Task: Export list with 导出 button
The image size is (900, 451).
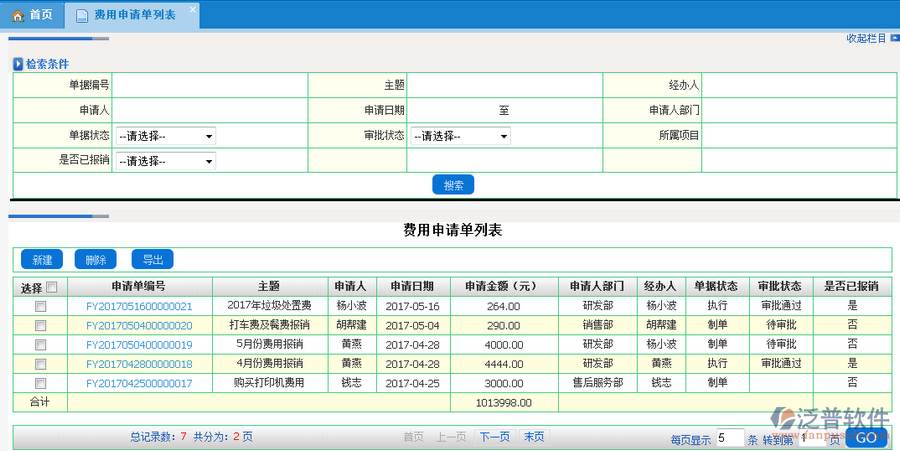Action: (152, 260)
